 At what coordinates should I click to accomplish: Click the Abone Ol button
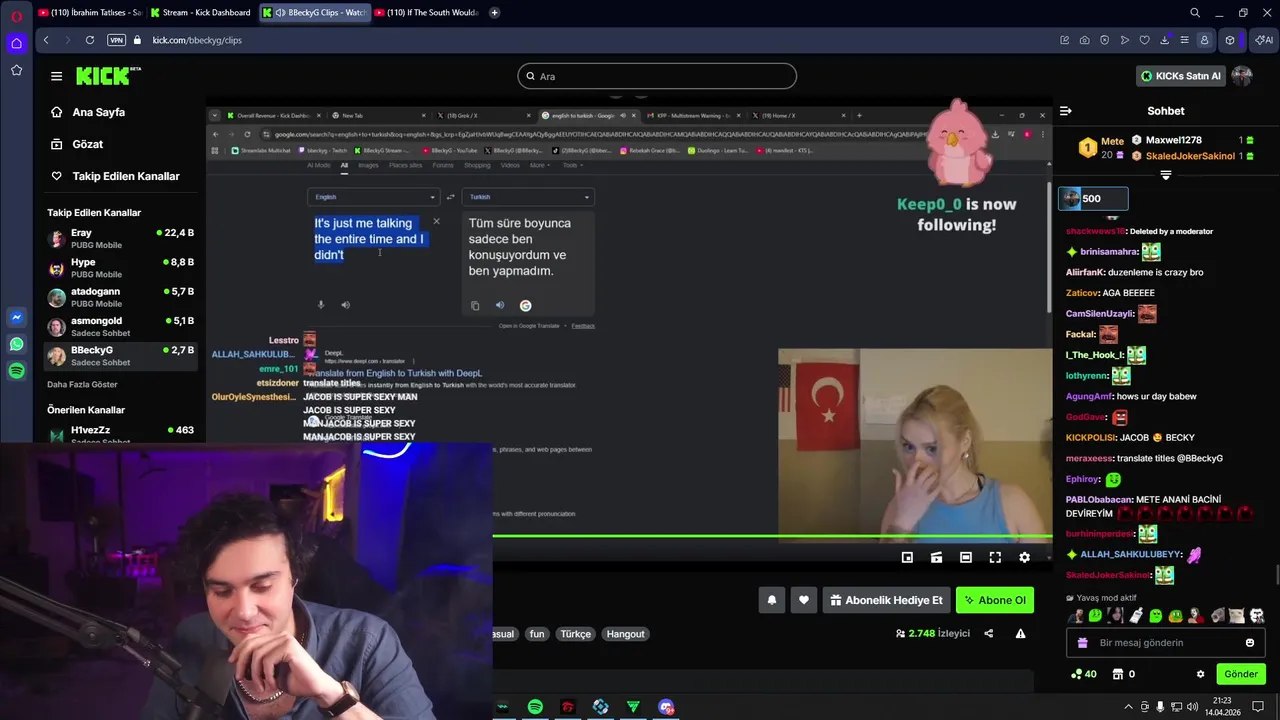tap(995, 600)
